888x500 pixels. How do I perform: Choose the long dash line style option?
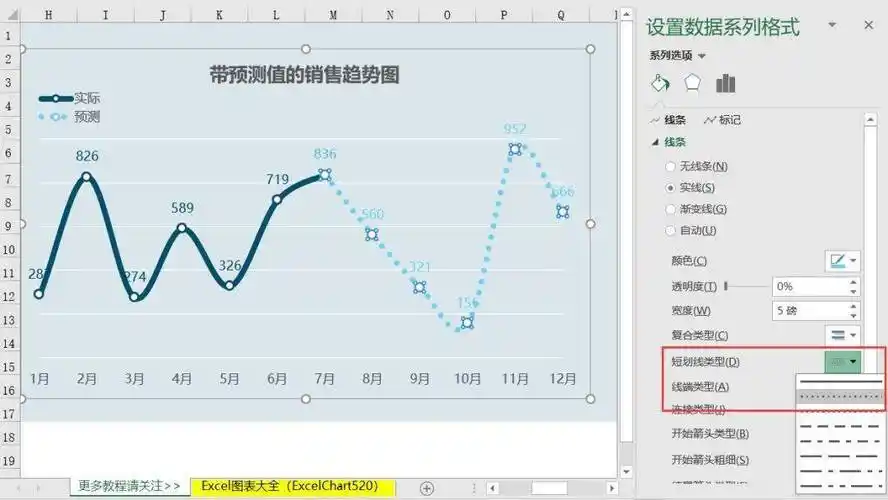[840, 456]
